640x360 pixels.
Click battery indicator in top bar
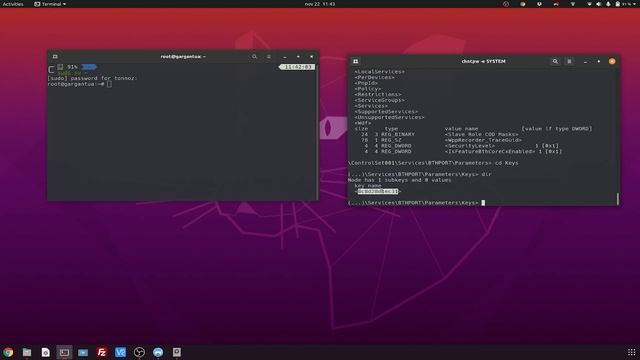click(x=622, y=4)
